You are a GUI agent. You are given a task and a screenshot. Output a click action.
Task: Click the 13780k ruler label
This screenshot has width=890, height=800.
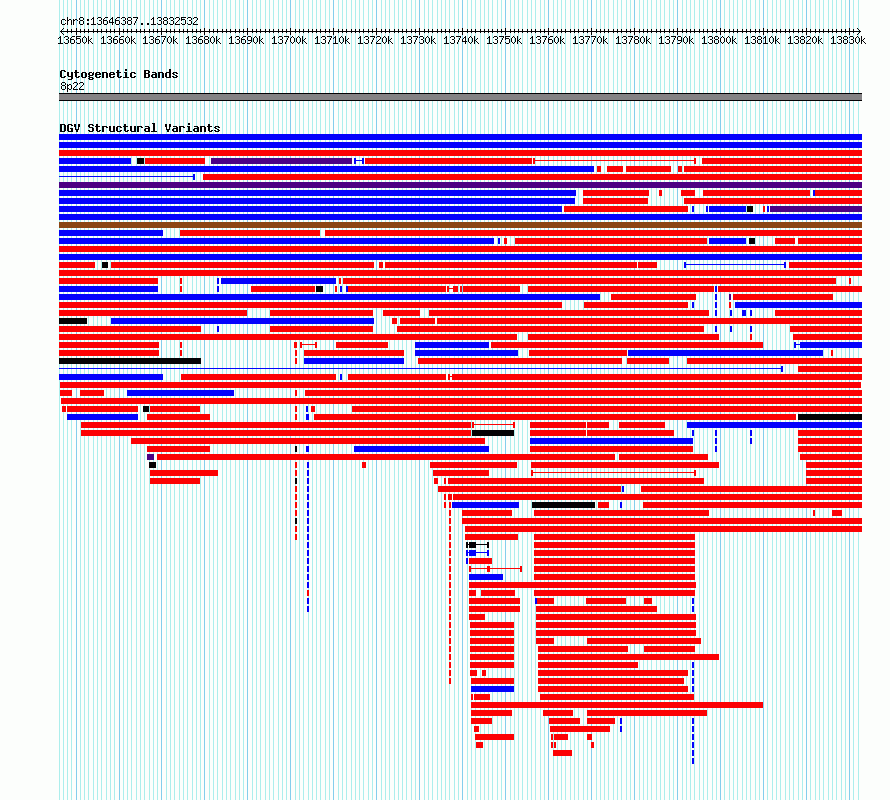tap(633, 40)
